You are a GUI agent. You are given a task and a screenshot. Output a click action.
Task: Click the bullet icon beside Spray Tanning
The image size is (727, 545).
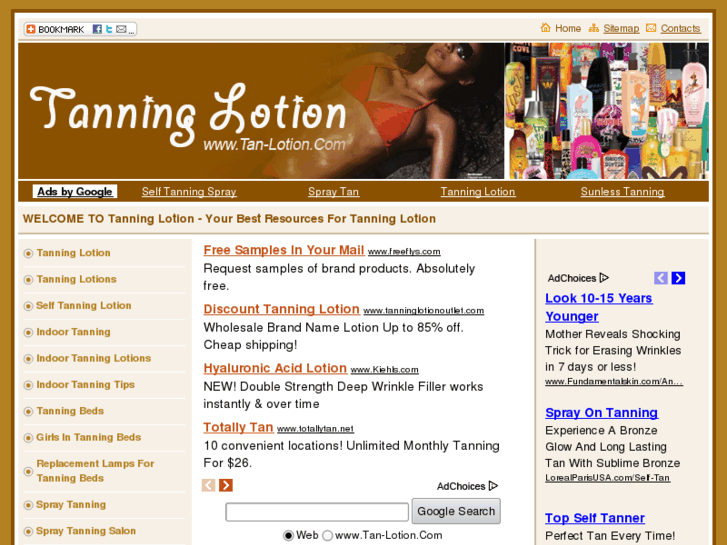click(28, 505)
